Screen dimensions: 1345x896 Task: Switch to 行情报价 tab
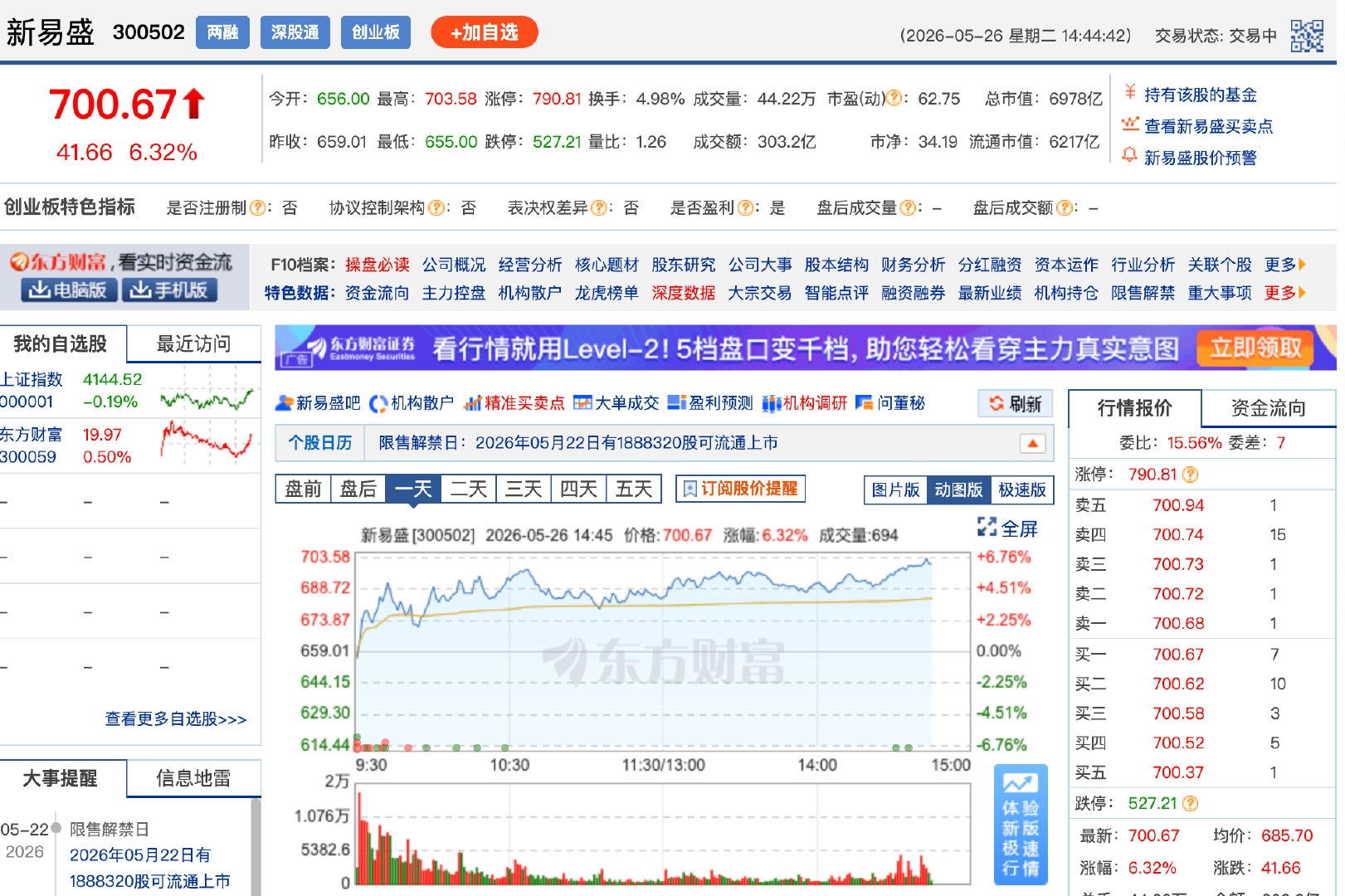point(1134,407)
